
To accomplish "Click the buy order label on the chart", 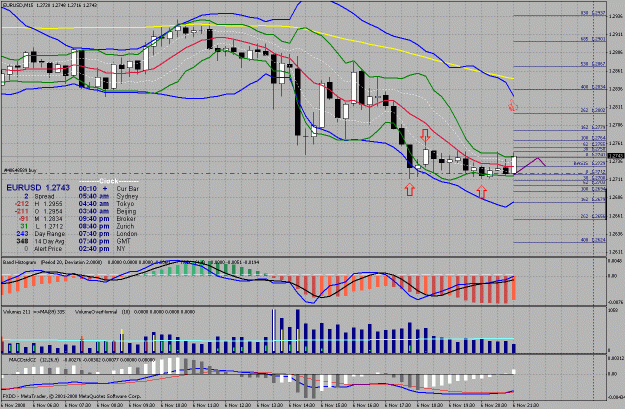I will tap(20, 170).
